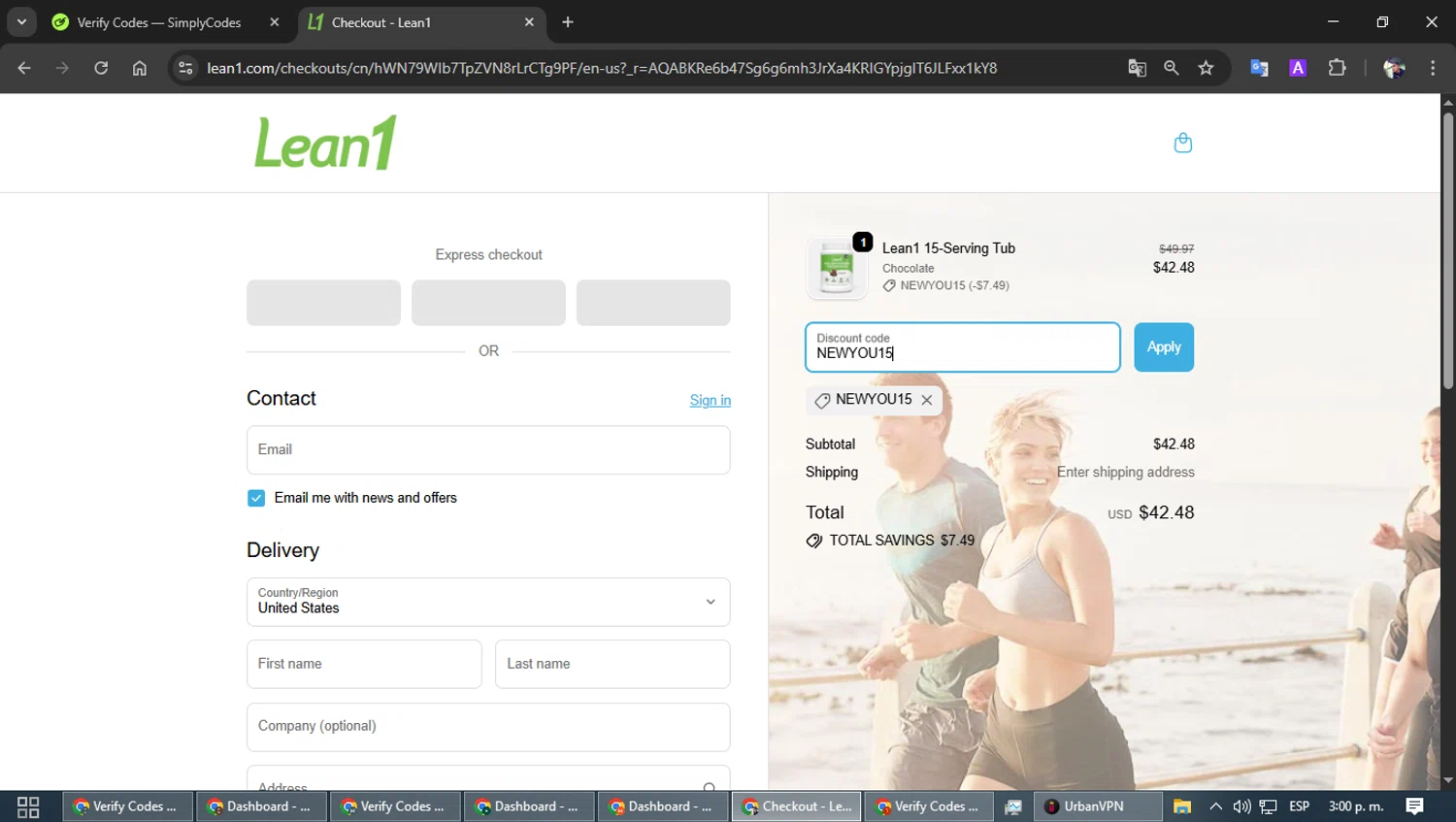Switch to Verify Codes — SimplyCodes tab
This screenshot has width=1456, height=822.
click(x=158, y=22)
